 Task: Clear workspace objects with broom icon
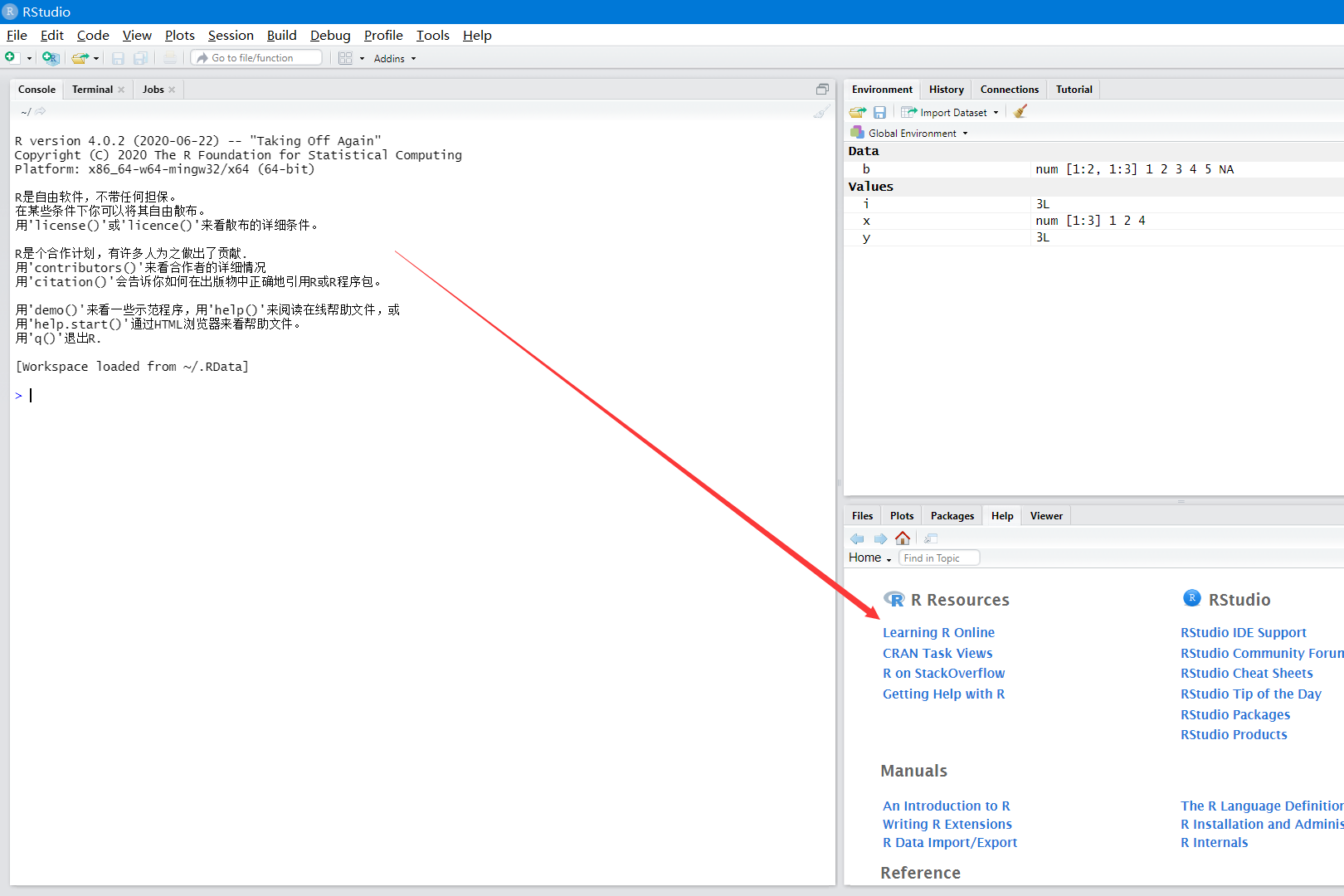coord(1020,111)
